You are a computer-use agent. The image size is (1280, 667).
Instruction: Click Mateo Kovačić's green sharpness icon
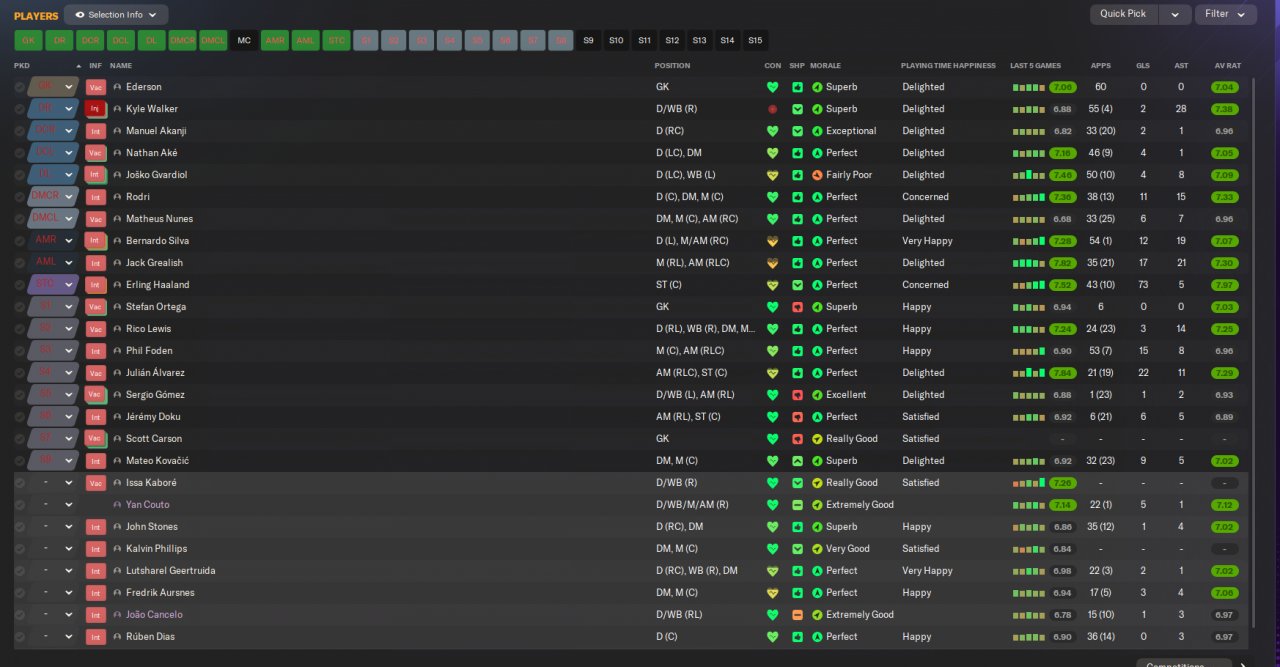click(797, 461)
